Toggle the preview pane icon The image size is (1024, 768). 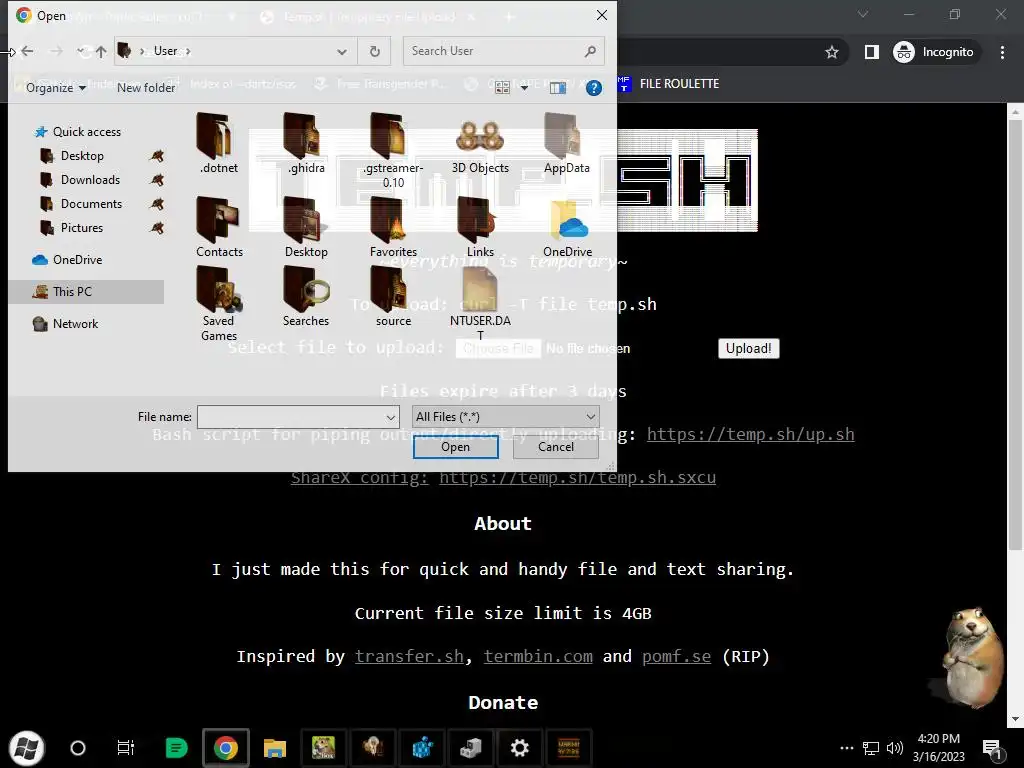(x=558, y=88)
